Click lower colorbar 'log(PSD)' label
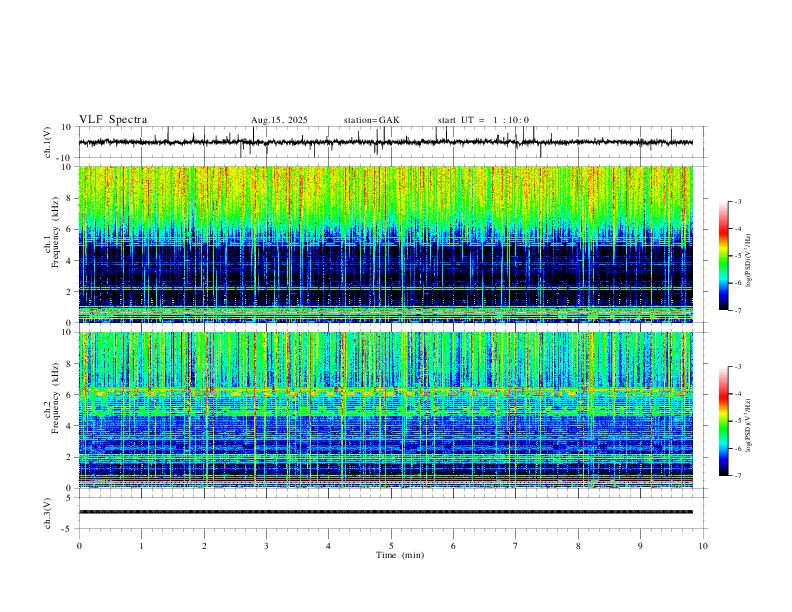 coord(749,425)
